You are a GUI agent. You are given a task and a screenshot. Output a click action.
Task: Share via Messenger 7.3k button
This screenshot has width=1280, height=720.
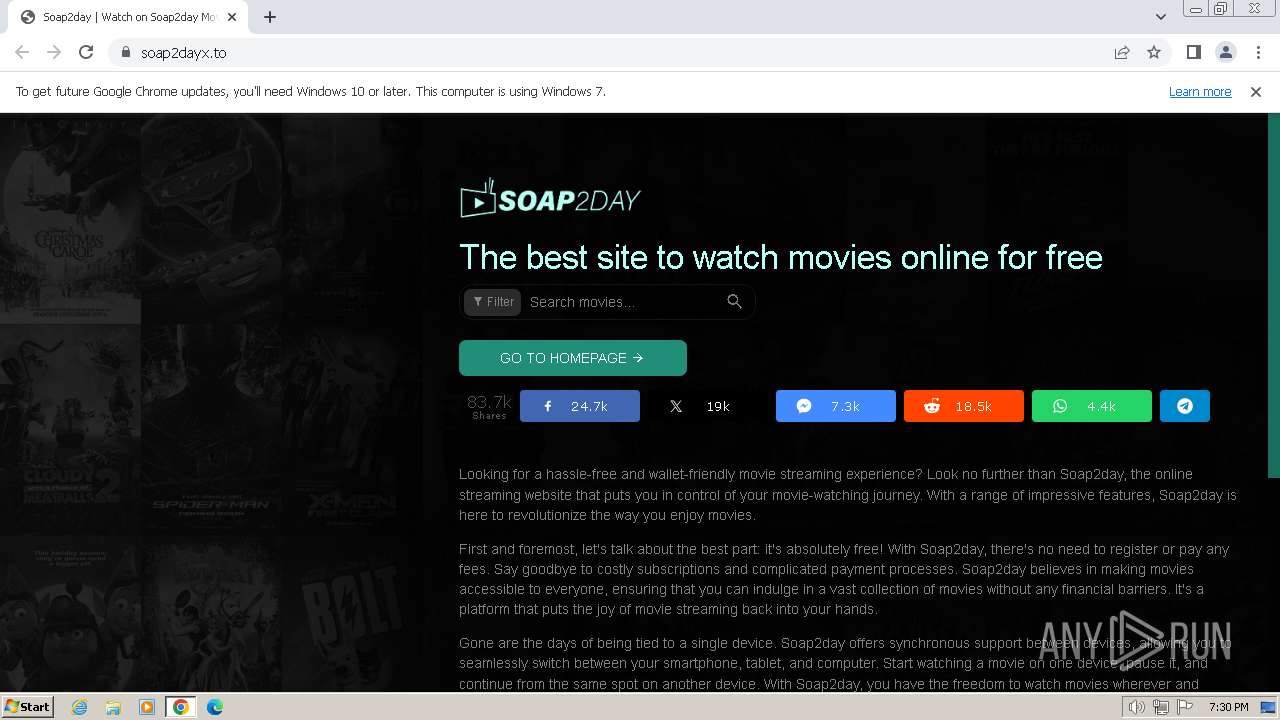(x=836, y=406)
